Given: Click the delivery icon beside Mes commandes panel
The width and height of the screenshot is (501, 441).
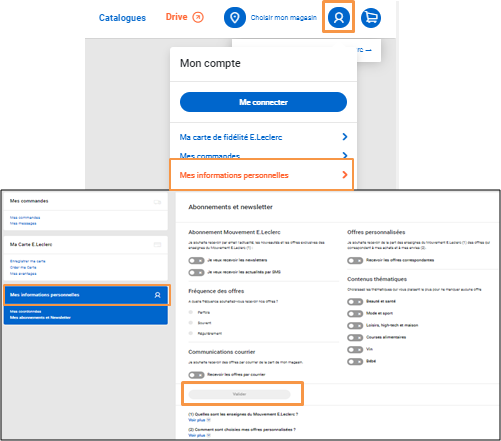Looking at the screenshot, I should click(x=157, y=202).
